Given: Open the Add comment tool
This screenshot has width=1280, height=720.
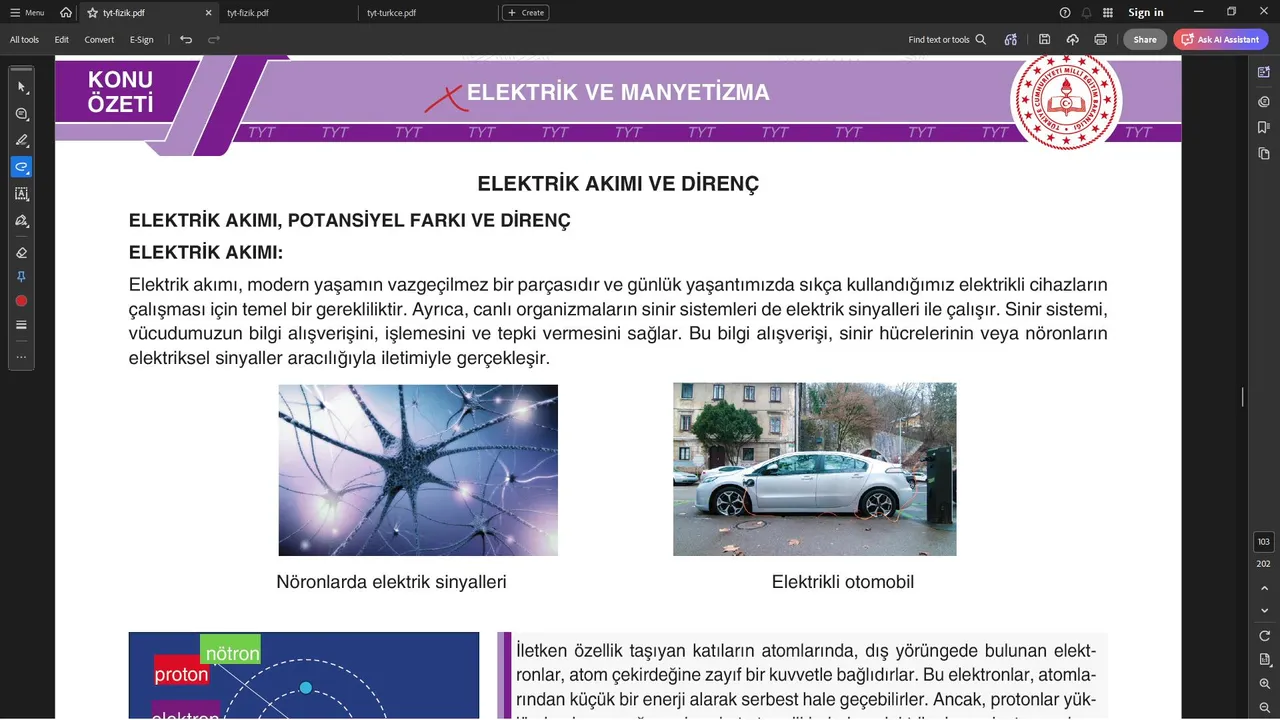Looking at the screenshot, I should 22,114.
